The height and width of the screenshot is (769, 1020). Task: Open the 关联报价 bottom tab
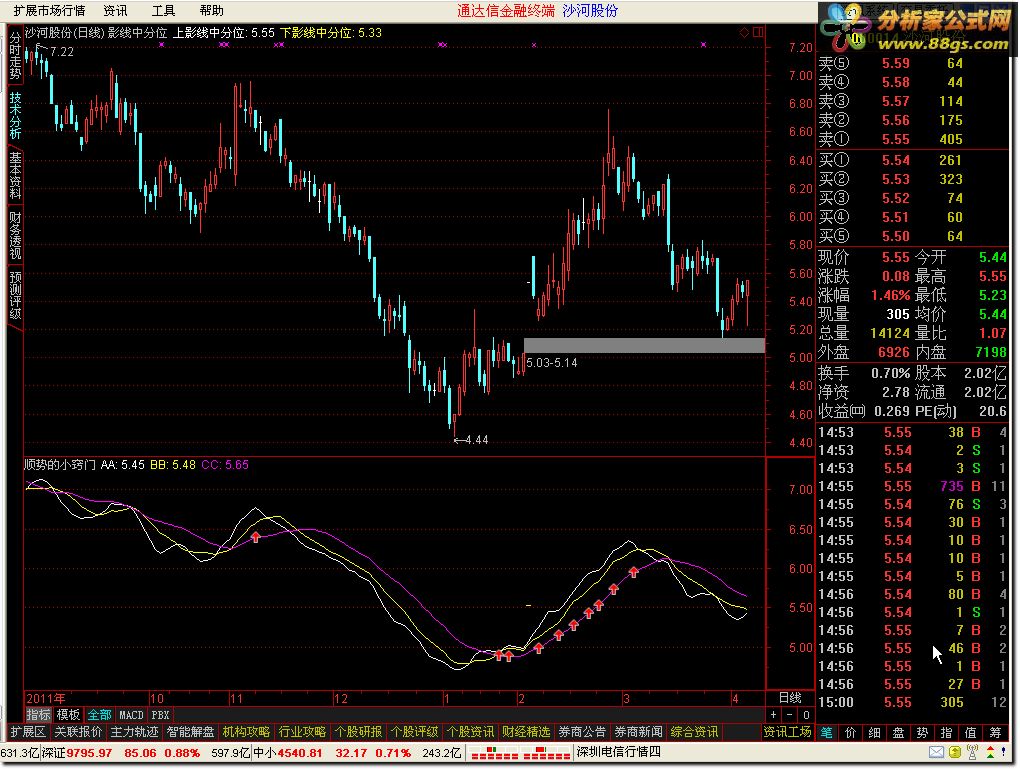(78, 732)
